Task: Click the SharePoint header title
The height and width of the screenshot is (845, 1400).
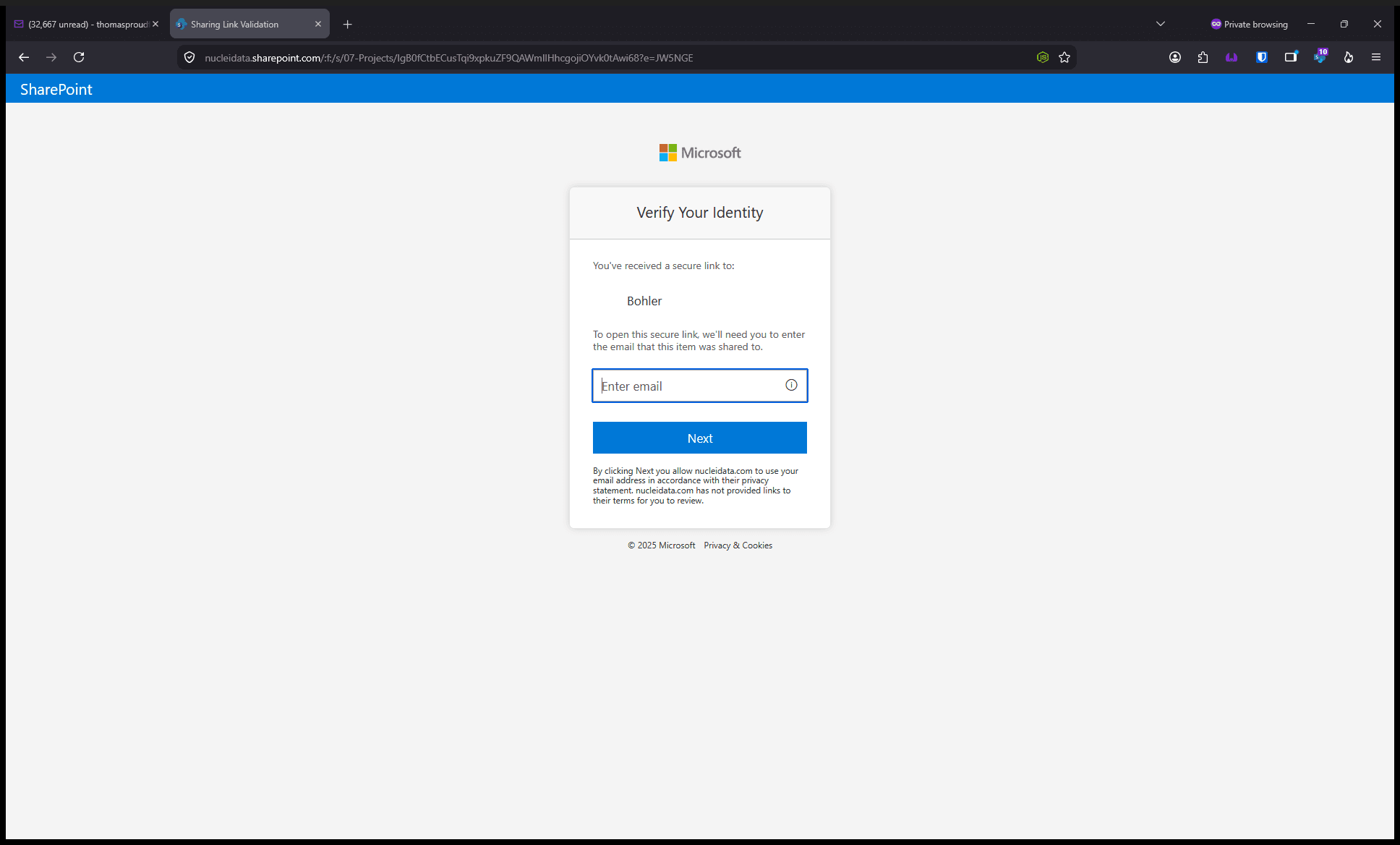Action: click(56, 89)
